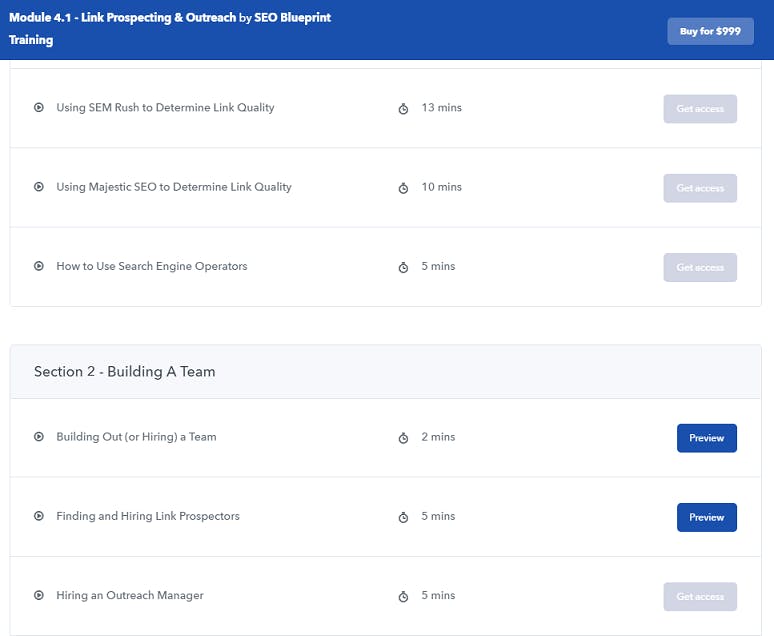
Task: Click the timer icon next to 2 mins
Action: pyautogui.click(x=403, y=438)
